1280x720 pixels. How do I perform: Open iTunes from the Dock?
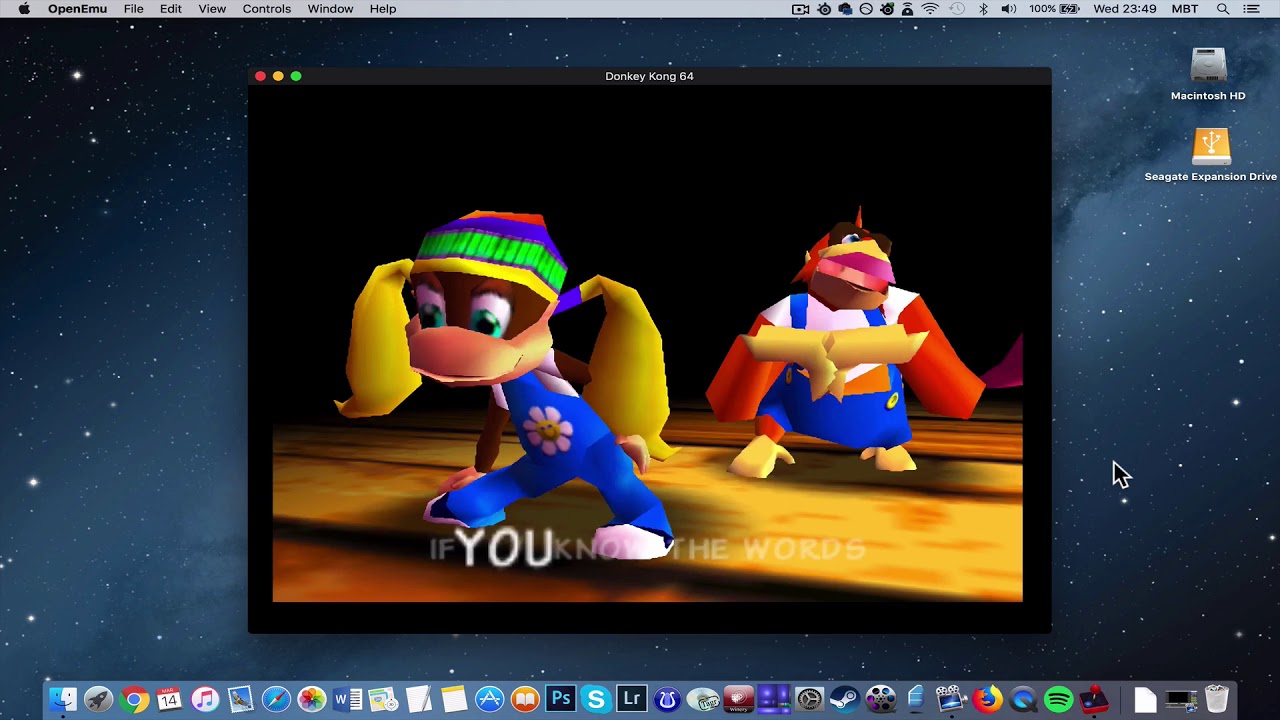tap(205, 699)
